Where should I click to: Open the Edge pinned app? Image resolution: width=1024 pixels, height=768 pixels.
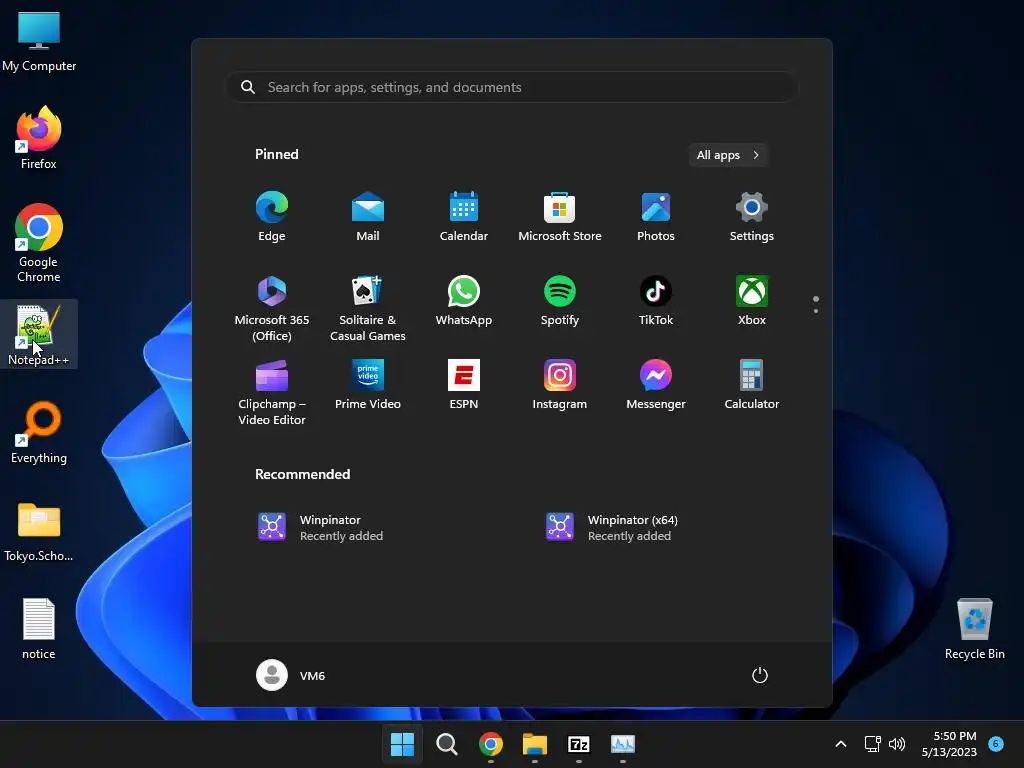(272, 217)
